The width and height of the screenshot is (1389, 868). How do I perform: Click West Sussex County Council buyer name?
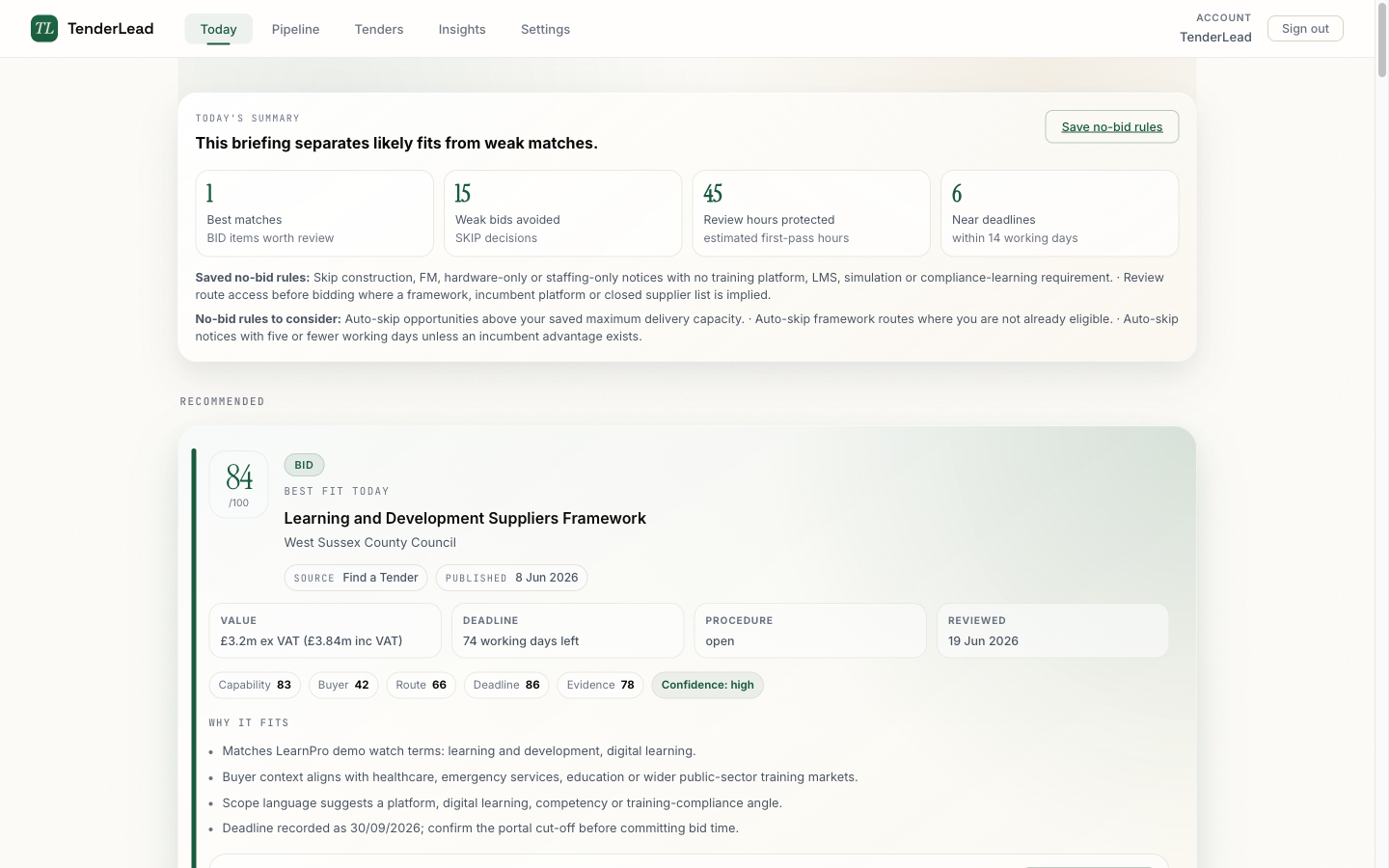[370, 543]
